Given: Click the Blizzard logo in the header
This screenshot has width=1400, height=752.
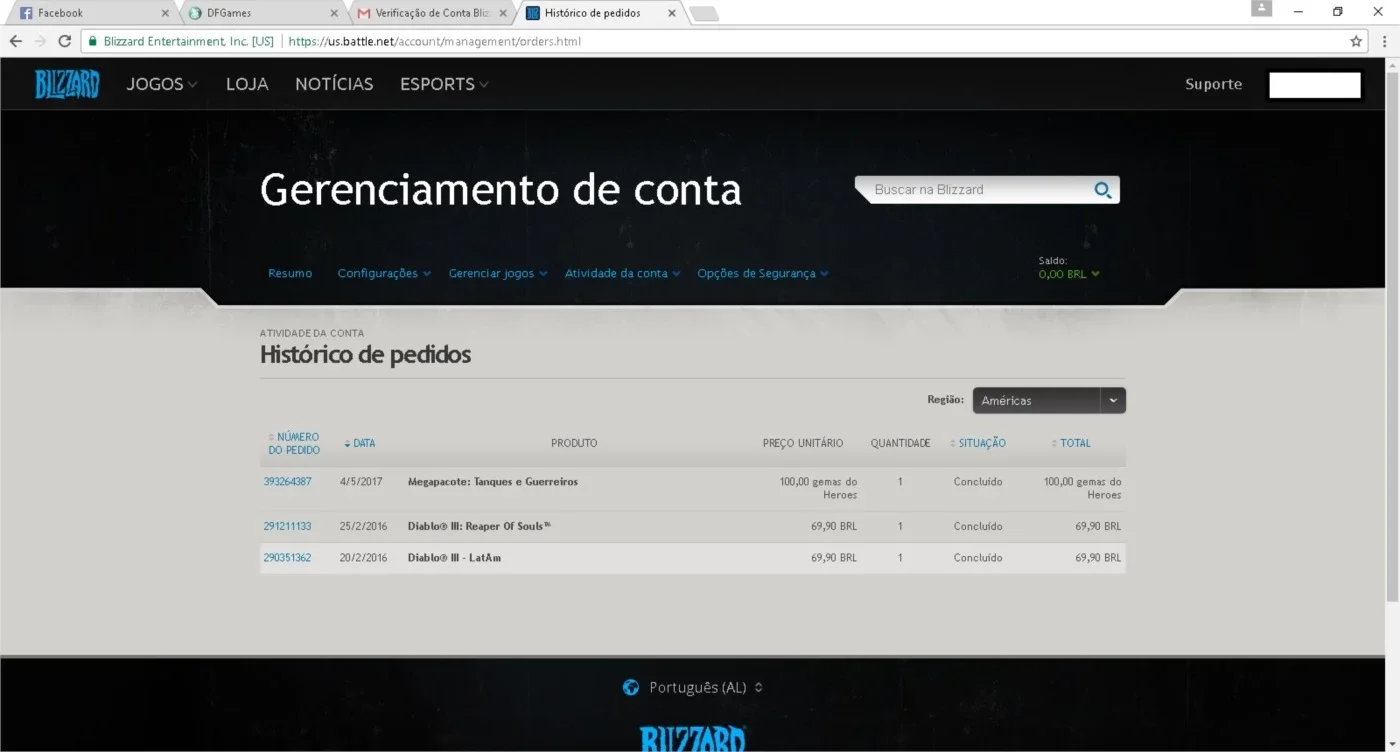Looking at the screenshot, I should coord(67,84).
